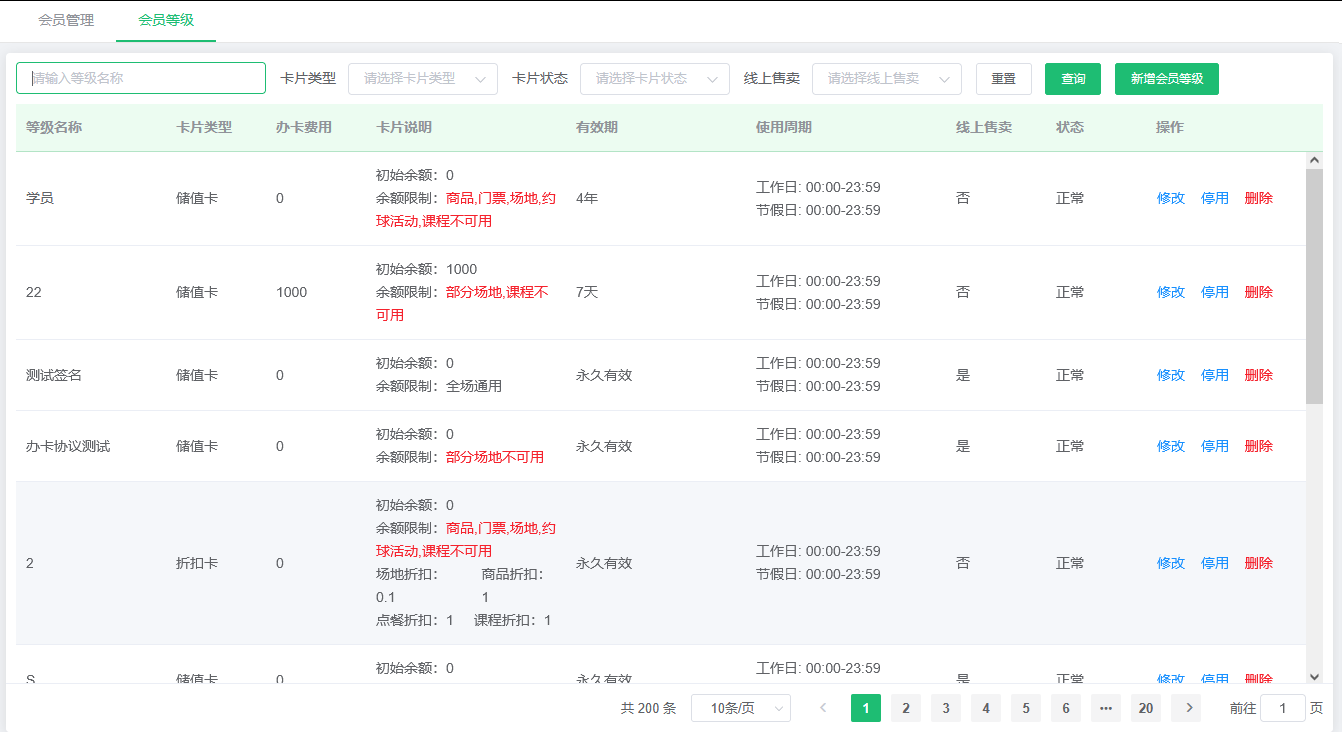Click the scrollbar up arrow
The width and height of the screenshot is (1342, 732).
click(1314, 160)
